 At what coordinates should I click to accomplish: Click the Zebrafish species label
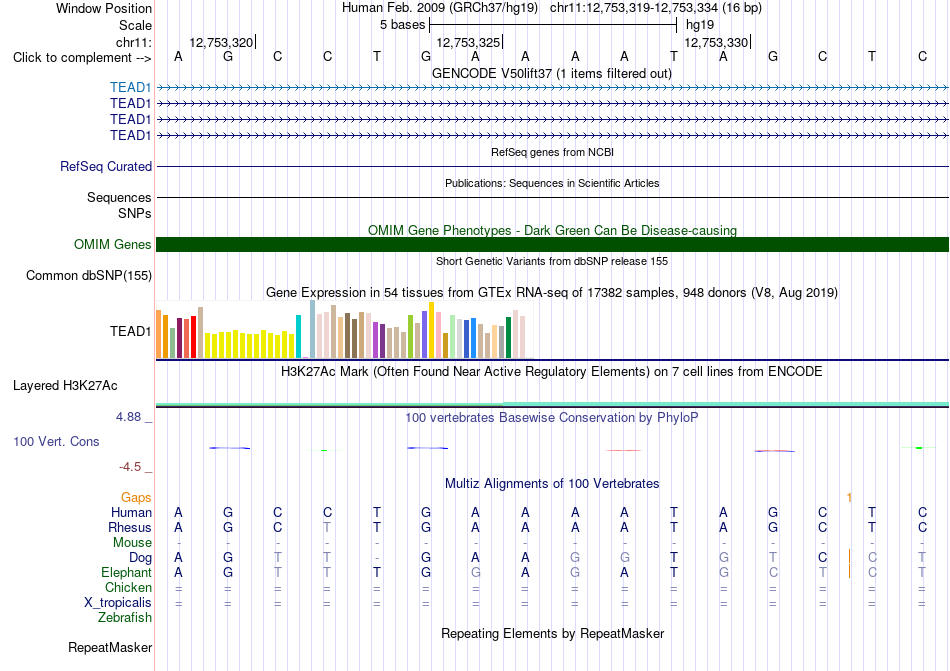pos(125,618)
